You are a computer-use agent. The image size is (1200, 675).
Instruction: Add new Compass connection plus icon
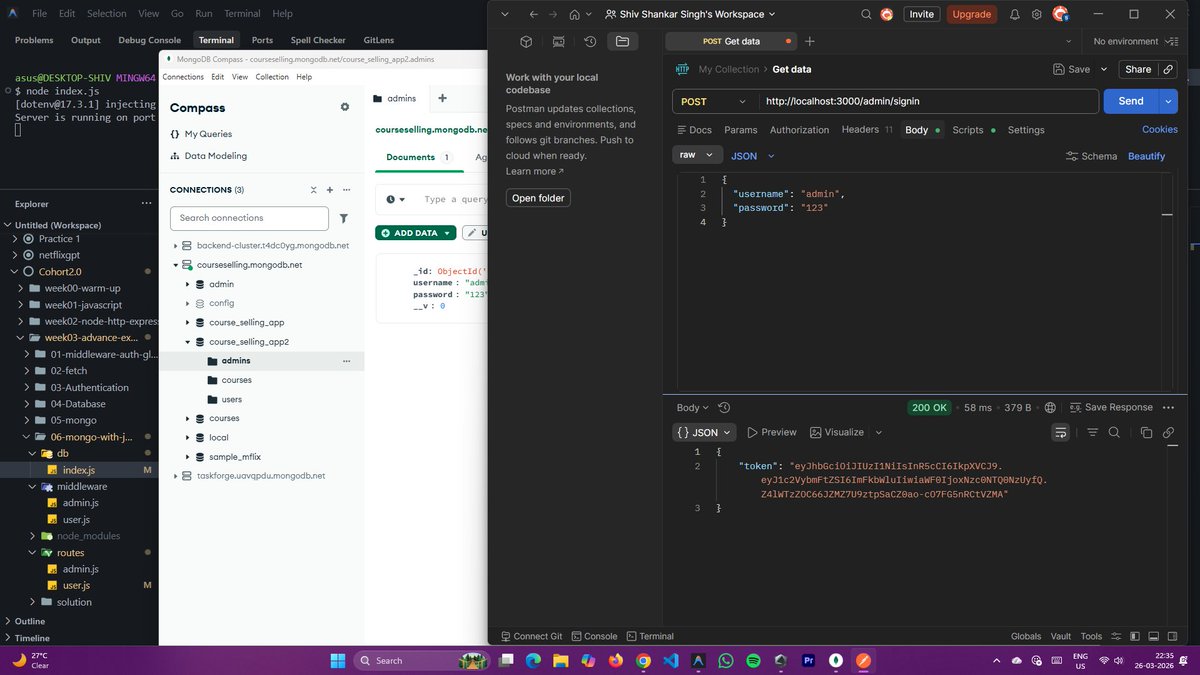click(329, 189)
